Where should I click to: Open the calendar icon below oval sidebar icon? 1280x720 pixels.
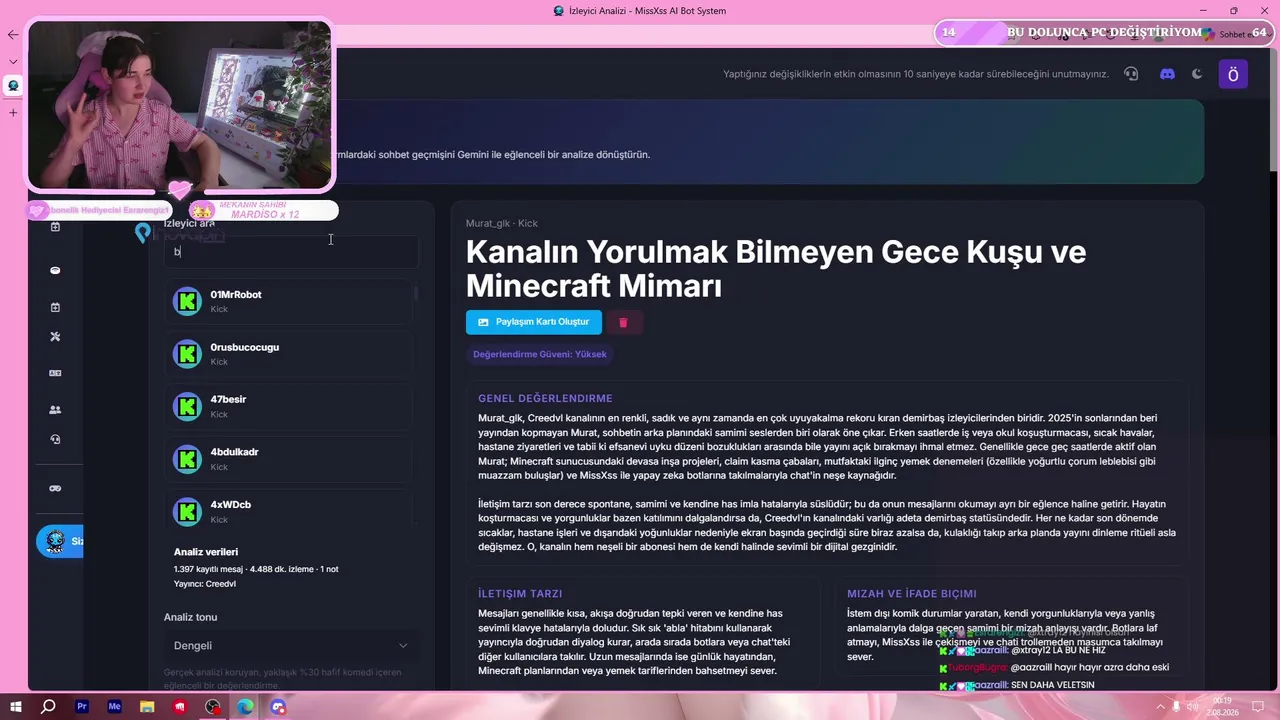pyautogui.click(x=55, y=307)
